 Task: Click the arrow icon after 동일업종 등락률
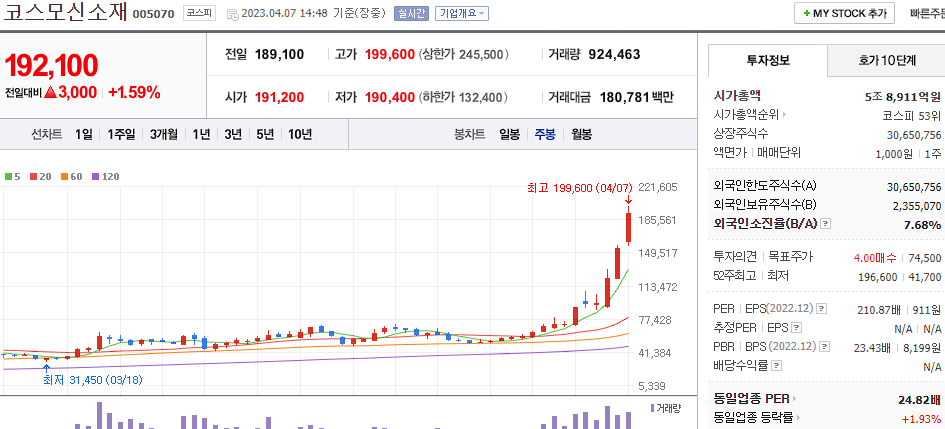pyautogui.click(x=800, y=418)
